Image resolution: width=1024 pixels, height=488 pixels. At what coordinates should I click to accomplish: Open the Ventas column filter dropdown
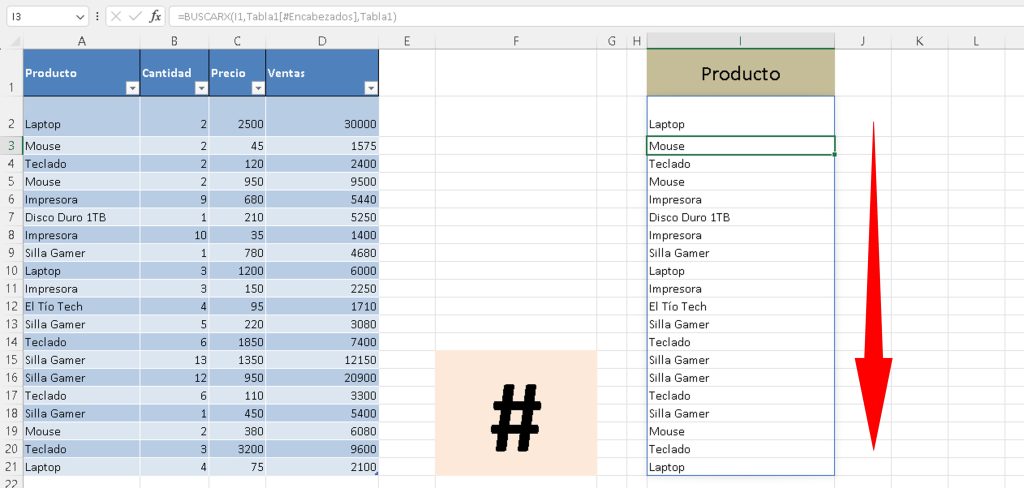(371, 88)
